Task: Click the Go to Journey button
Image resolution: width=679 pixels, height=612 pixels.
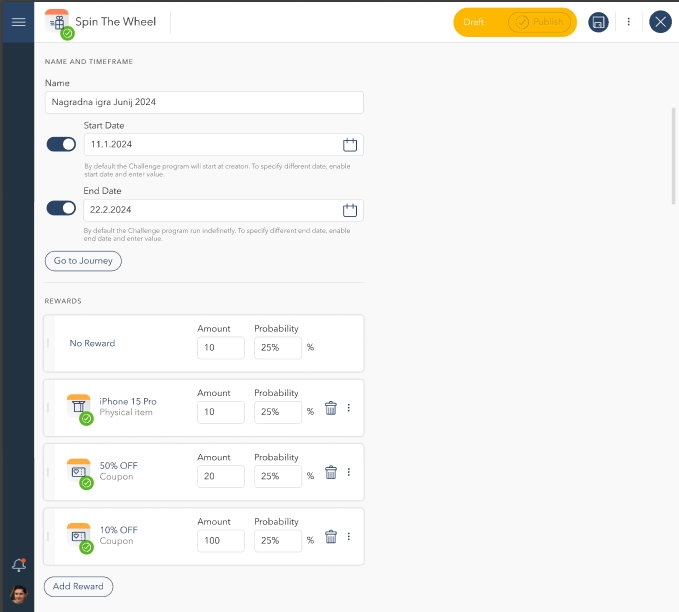Action: 83,261
